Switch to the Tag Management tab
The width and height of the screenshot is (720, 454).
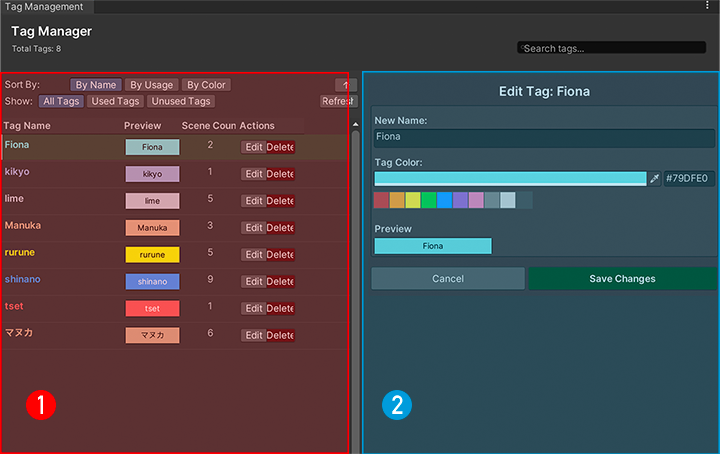point(44,7)
